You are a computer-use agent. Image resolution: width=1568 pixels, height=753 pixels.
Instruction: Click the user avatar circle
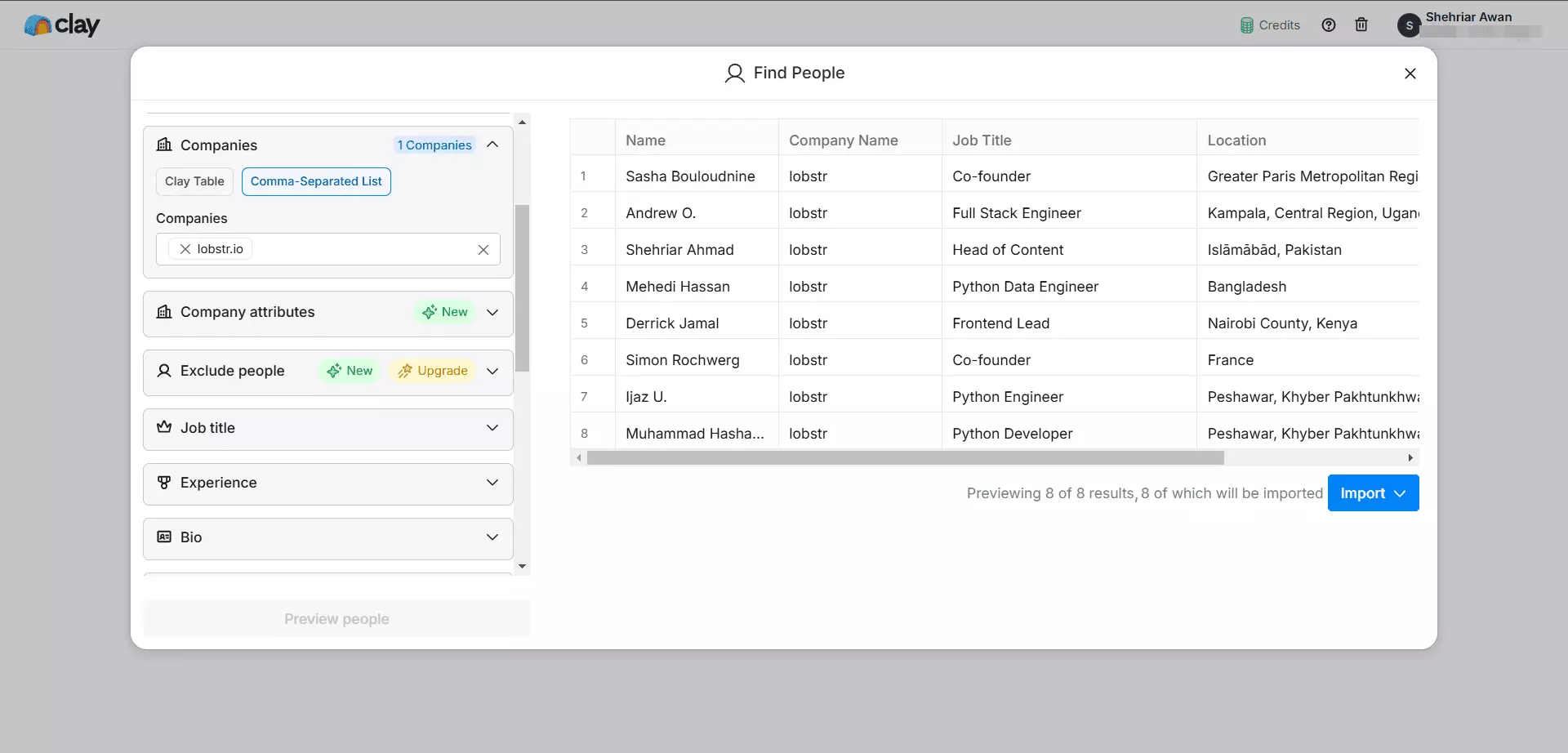[1409, 26]
